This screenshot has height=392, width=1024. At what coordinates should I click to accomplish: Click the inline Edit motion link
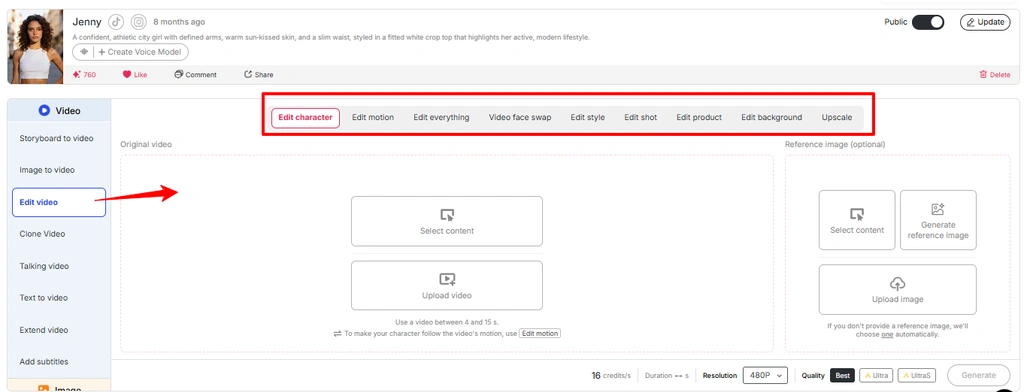[540, 333]
